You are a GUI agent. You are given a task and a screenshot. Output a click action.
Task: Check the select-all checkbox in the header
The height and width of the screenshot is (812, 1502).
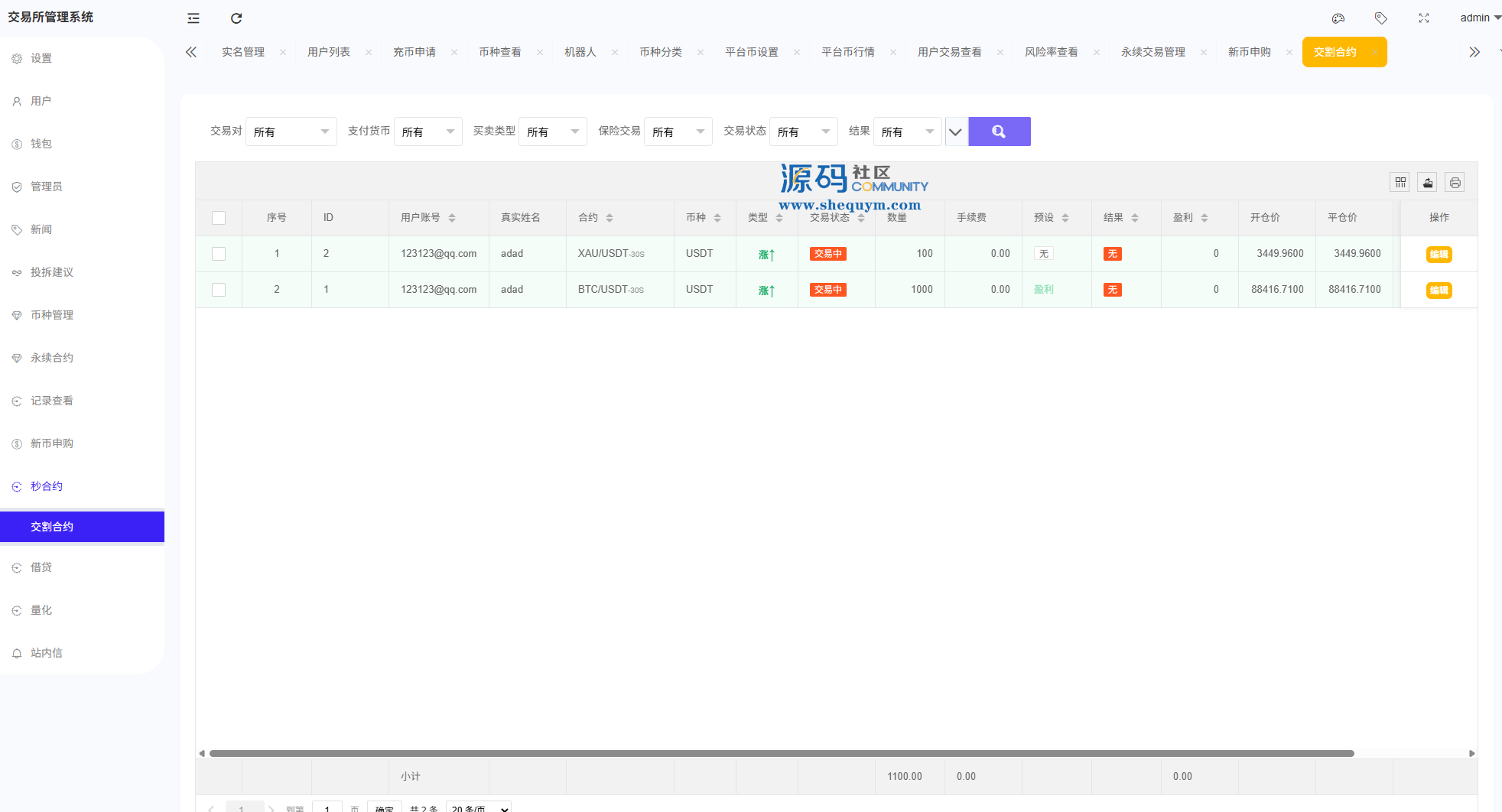point(219,218)
